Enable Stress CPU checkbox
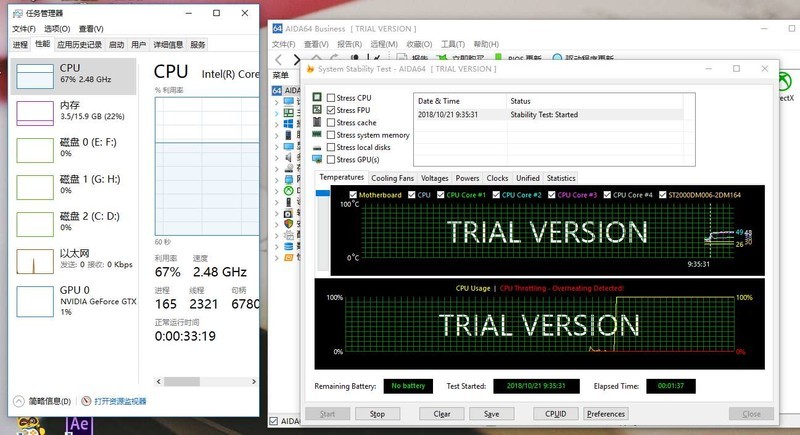The height and width of the screenshot is (435, 800). point(331,97)
